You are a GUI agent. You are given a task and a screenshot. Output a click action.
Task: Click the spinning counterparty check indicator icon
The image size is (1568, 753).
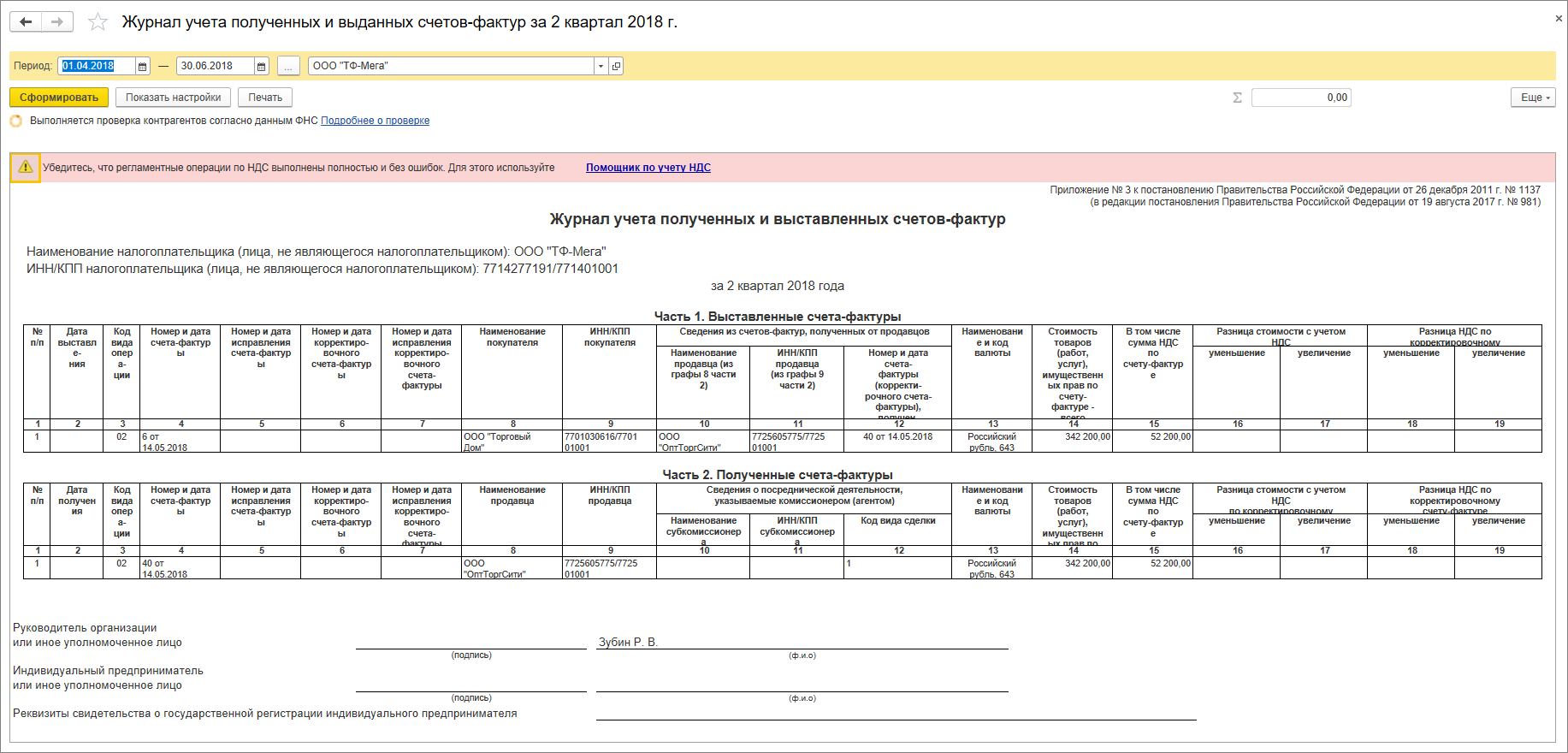[16, 121]
